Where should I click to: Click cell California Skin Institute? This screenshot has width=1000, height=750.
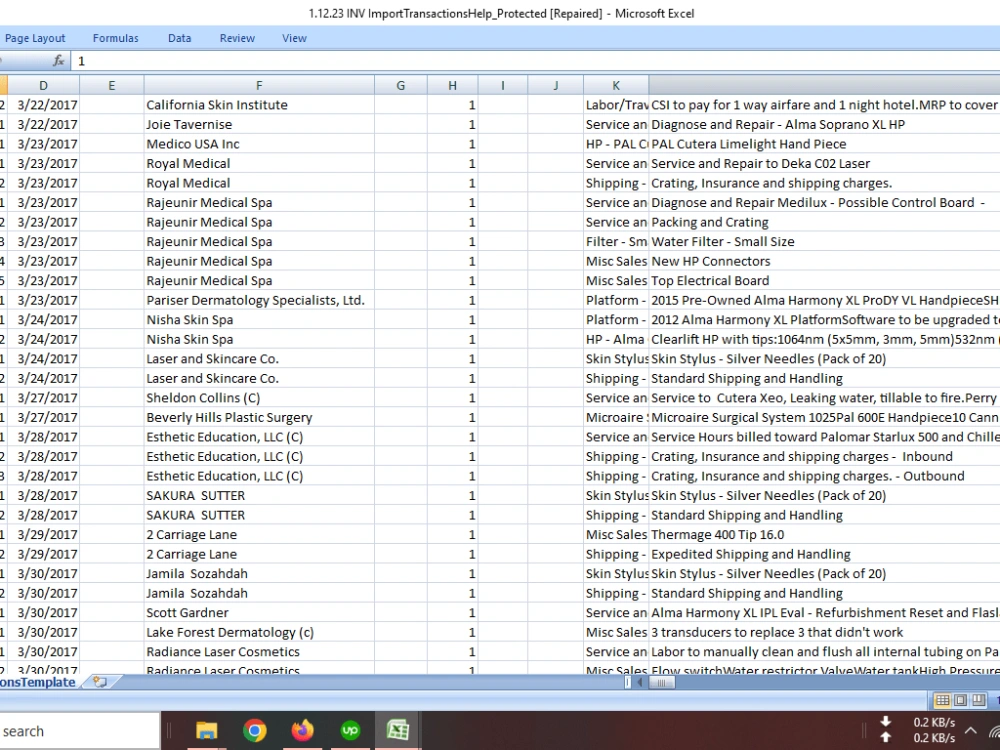click(x=259, y=105)
